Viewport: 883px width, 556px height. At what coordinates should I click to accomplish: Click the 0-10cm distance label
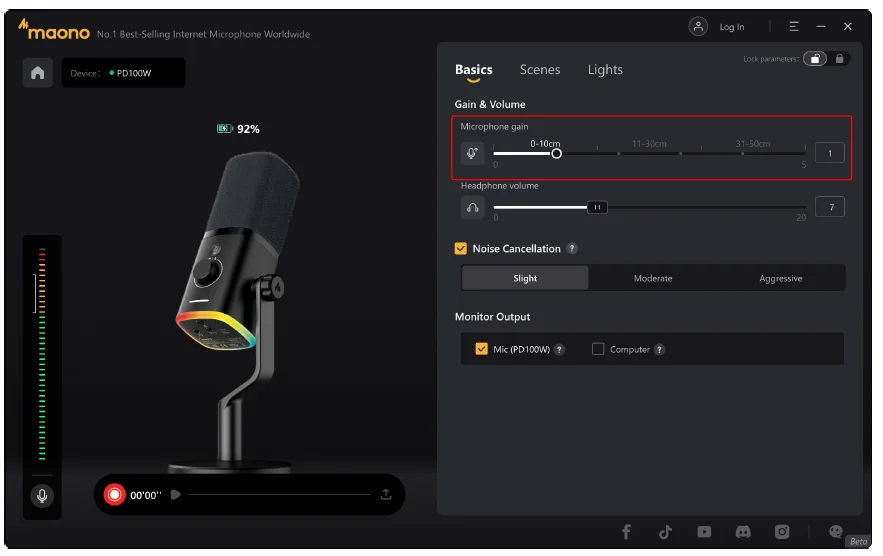[x=545, y=144]
